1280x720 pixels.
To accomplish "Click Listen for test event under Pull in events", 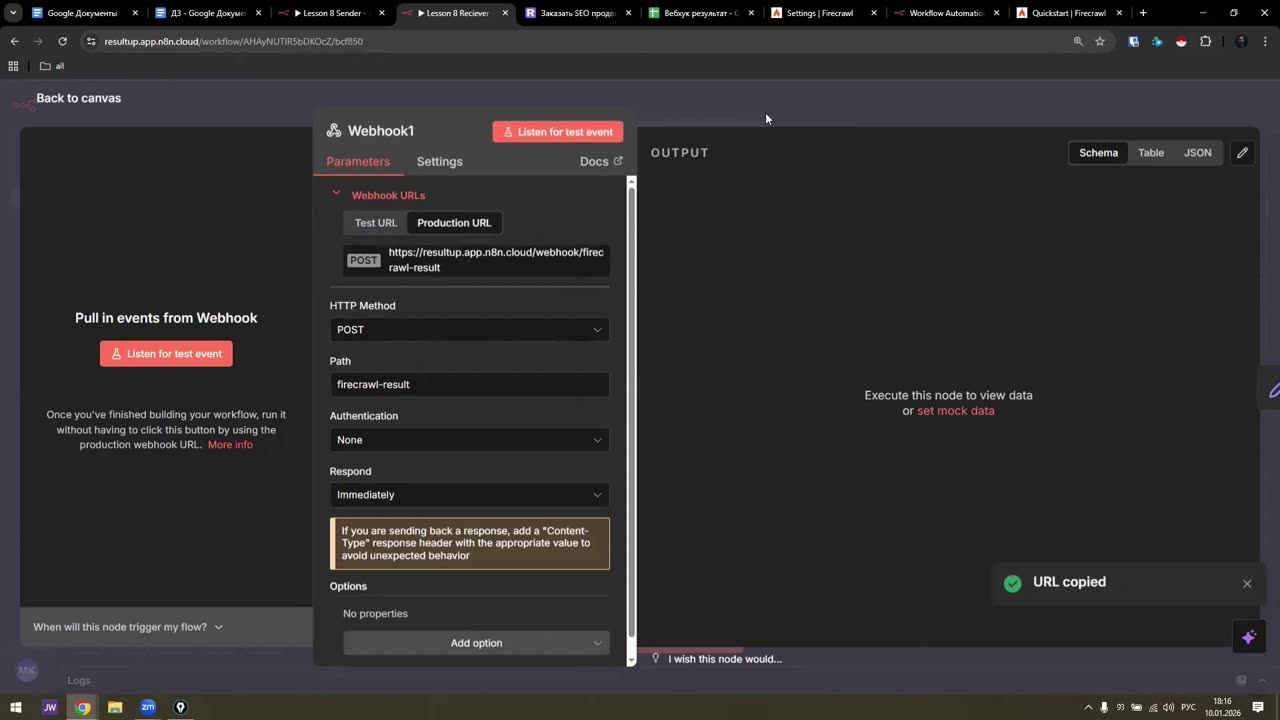I will tap(166, 354).
